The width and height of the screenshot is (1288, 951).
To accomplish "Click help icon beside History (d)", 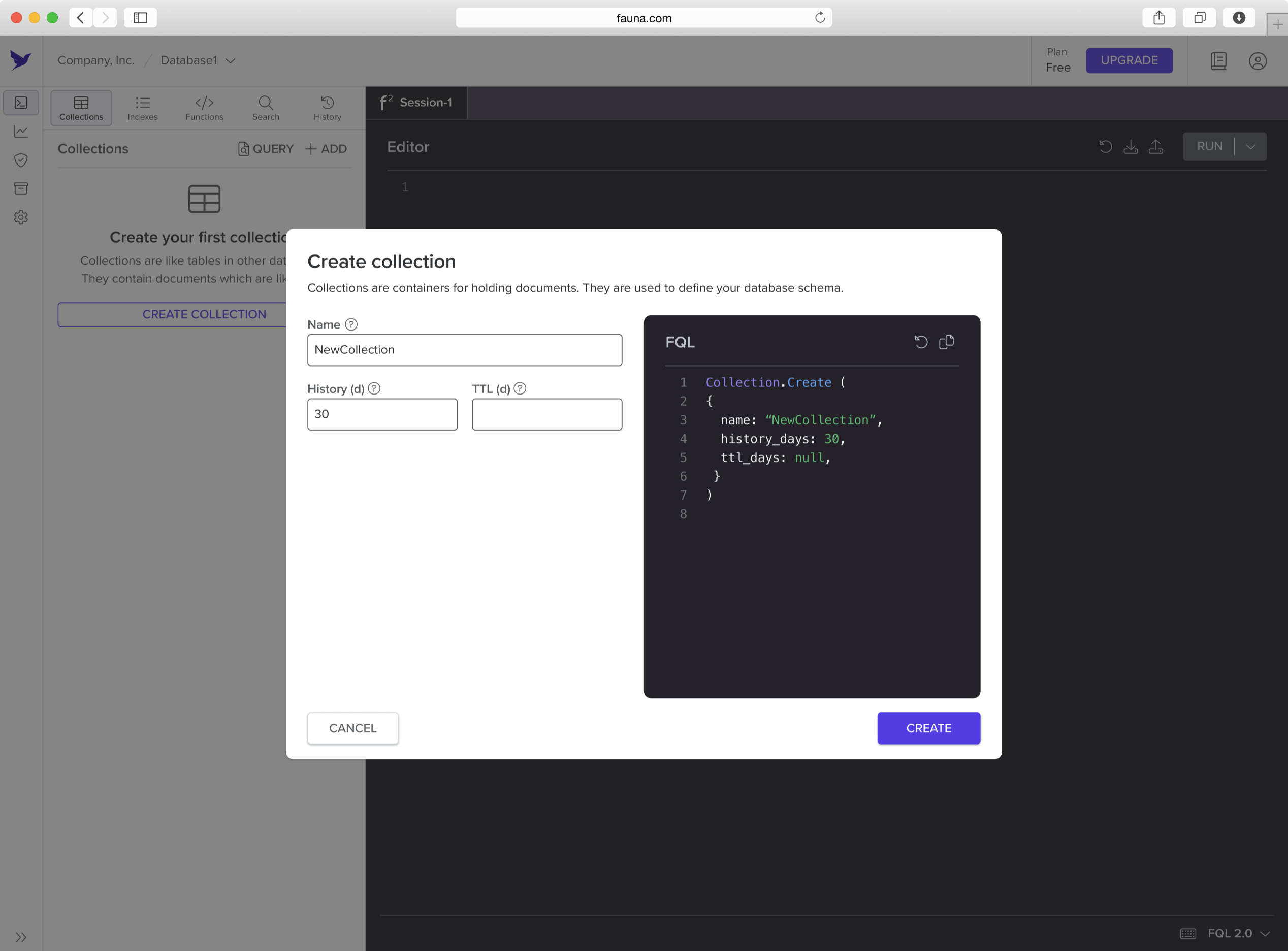I will (x=374, y=388).
